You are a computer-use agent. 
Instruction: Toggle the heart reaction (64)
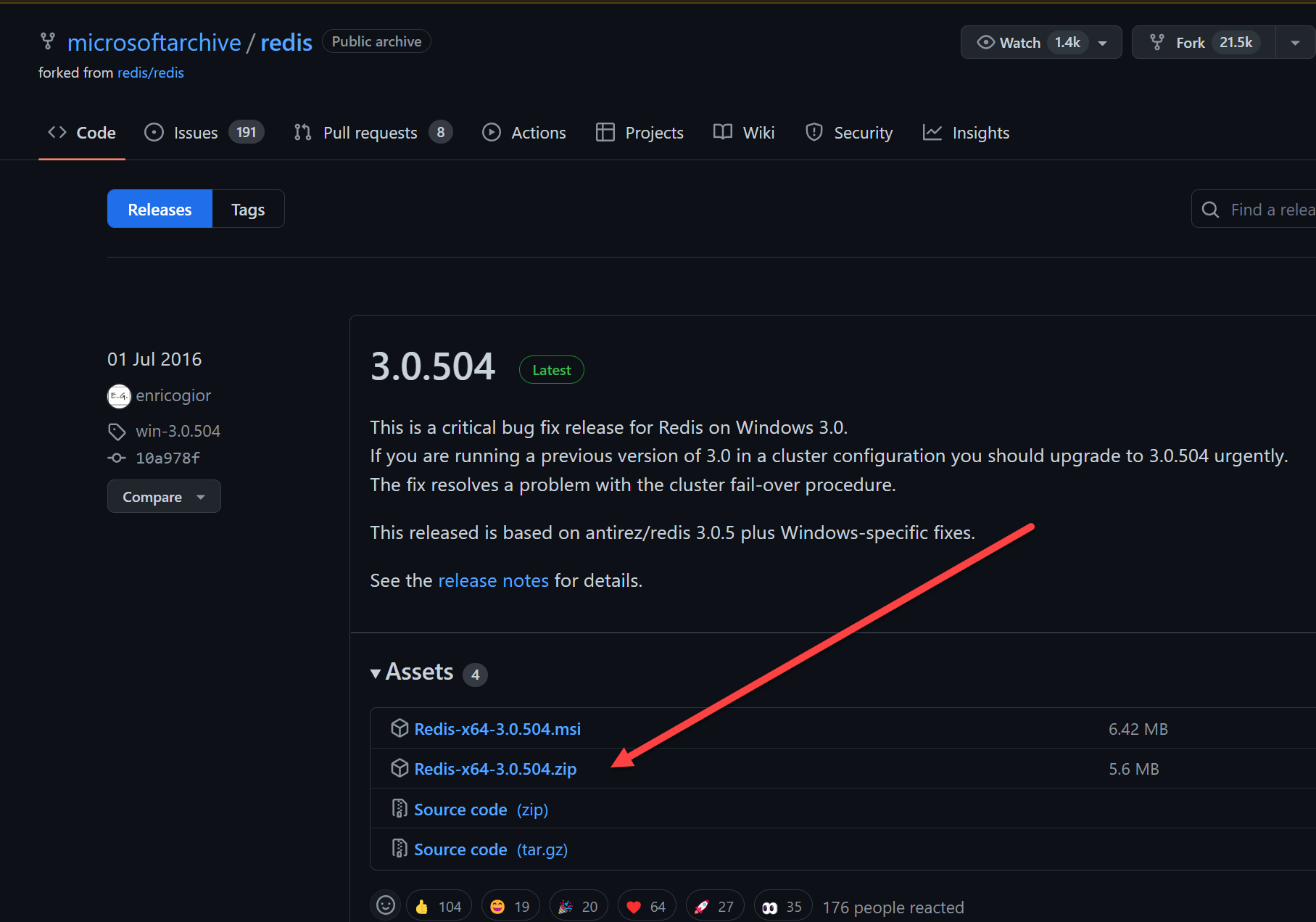point(647,907)
